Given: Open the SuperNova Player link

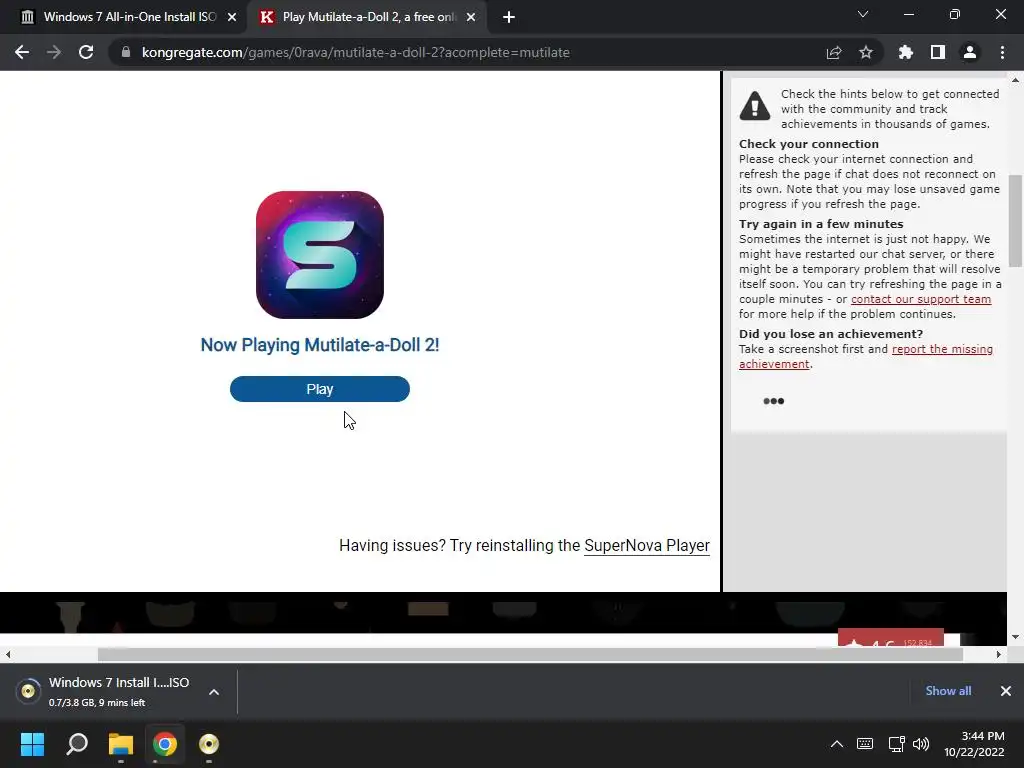Looking at the screenshot, I should point(647,545).
